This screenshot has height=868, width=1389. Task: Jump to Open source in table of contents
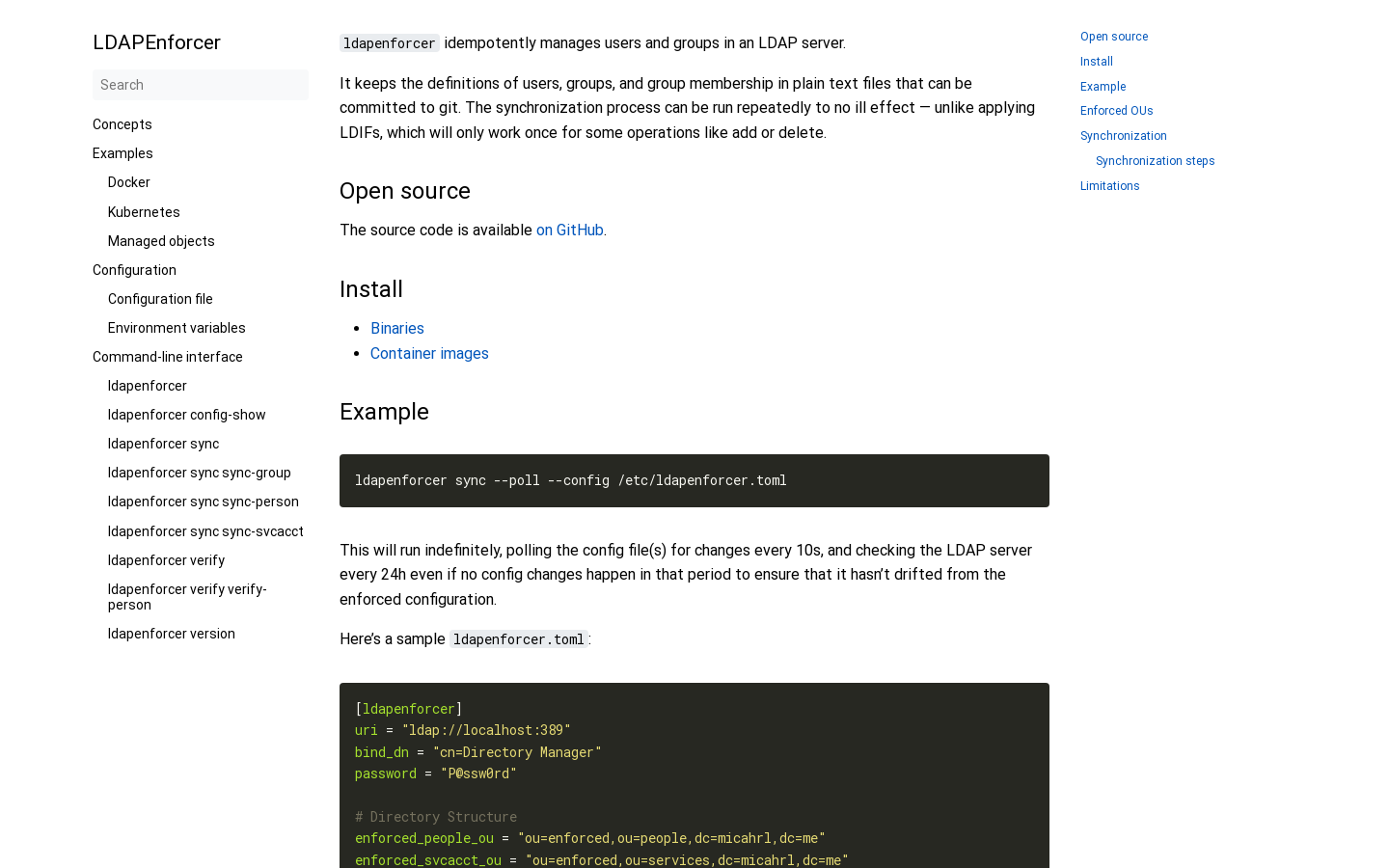tap(1114, 37)
